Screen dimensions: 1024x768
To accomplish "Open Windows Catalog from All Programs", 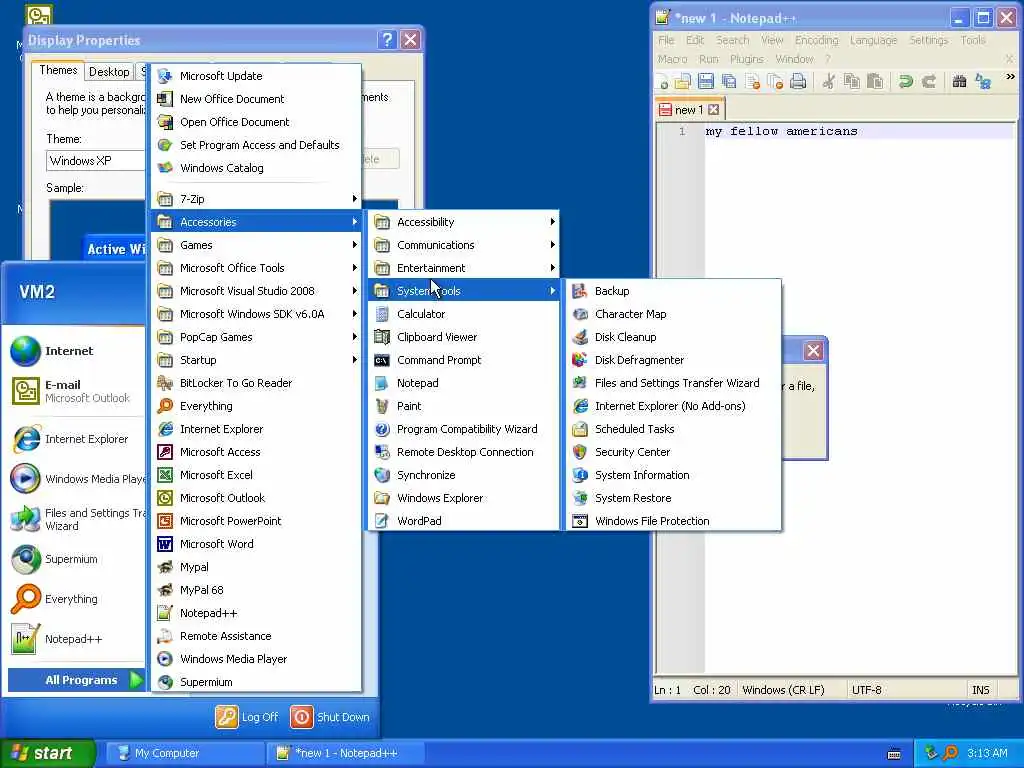I will point(257,168).
